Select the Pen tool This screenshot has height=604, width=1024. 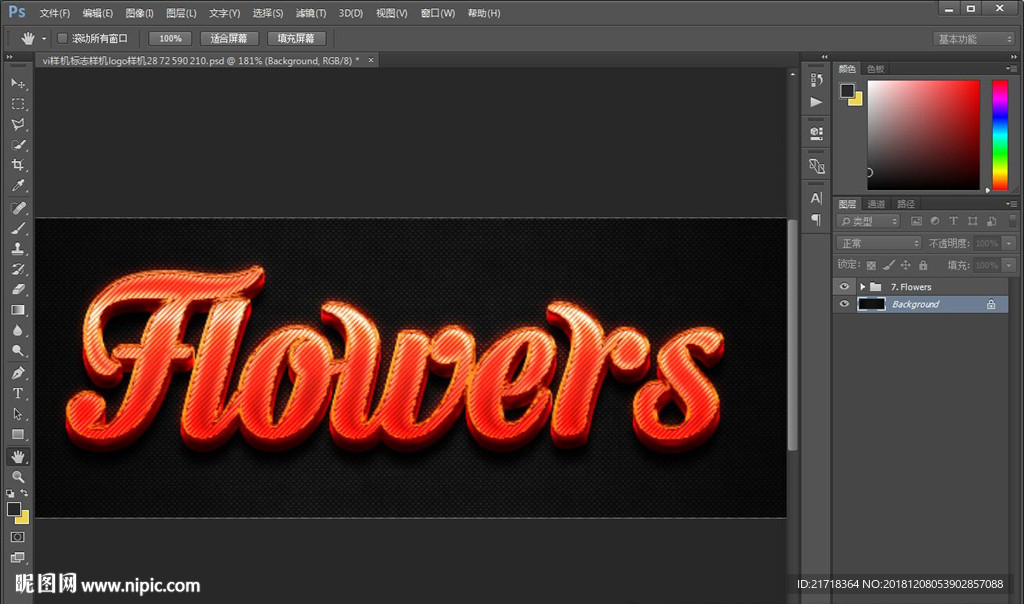click(18, 373)
